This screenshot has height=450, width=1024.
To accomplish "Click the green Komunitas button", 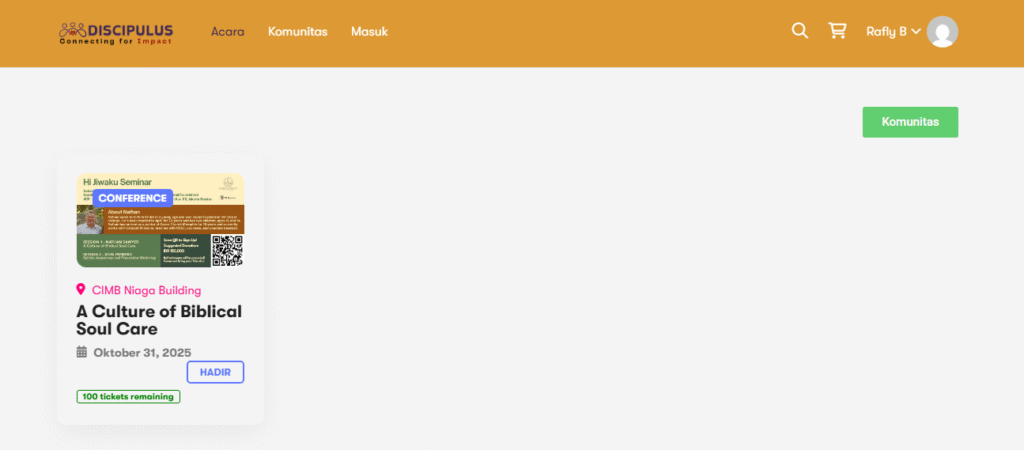I will (x=910, y=122).
